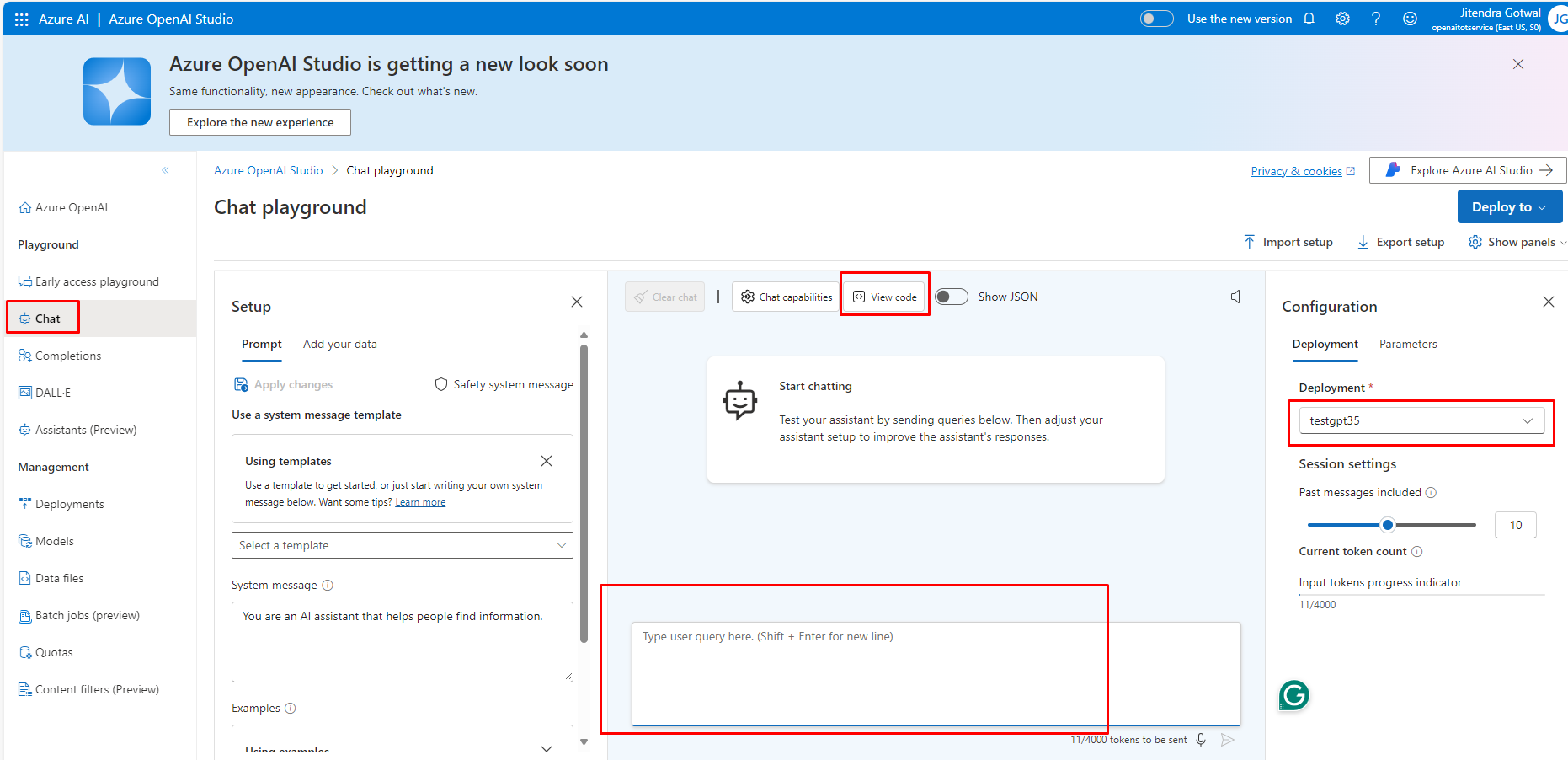Collapse the left navigation sidebar
Image resolution: width=1568 pixels, height=760 pixels.
point(165,170)
